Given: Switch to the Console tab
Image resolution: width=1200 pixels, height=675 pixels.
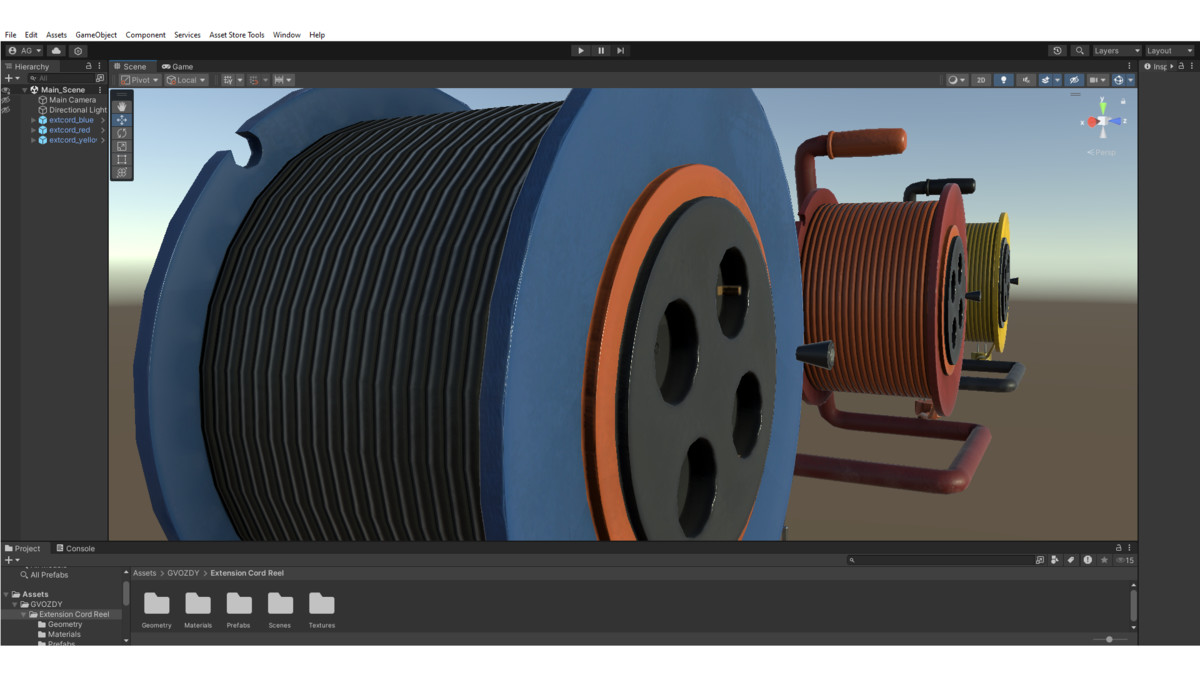Looking at the screenshot, I should 75,548.
